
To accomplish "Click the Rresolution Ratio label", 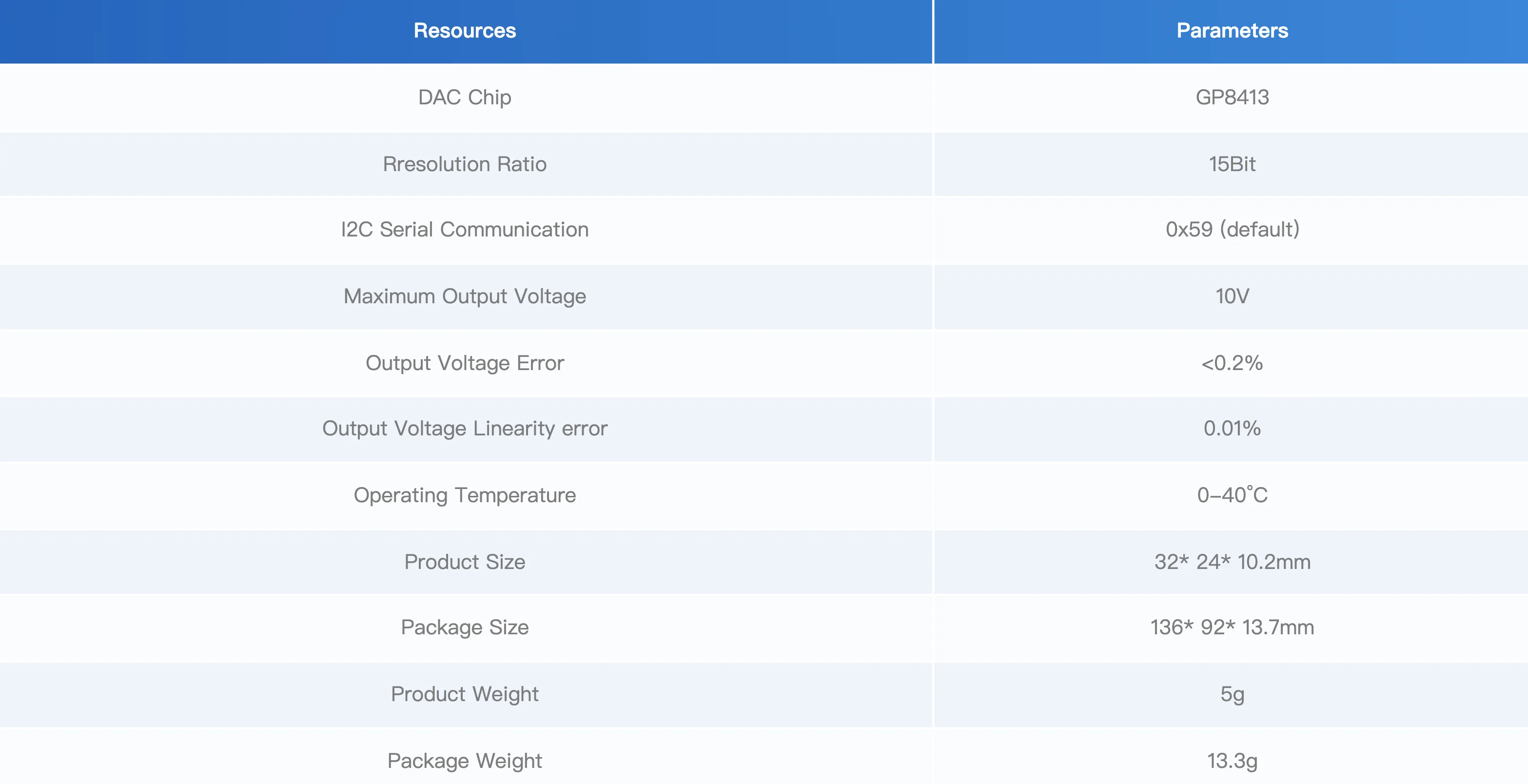I will [x=465, y=164].
